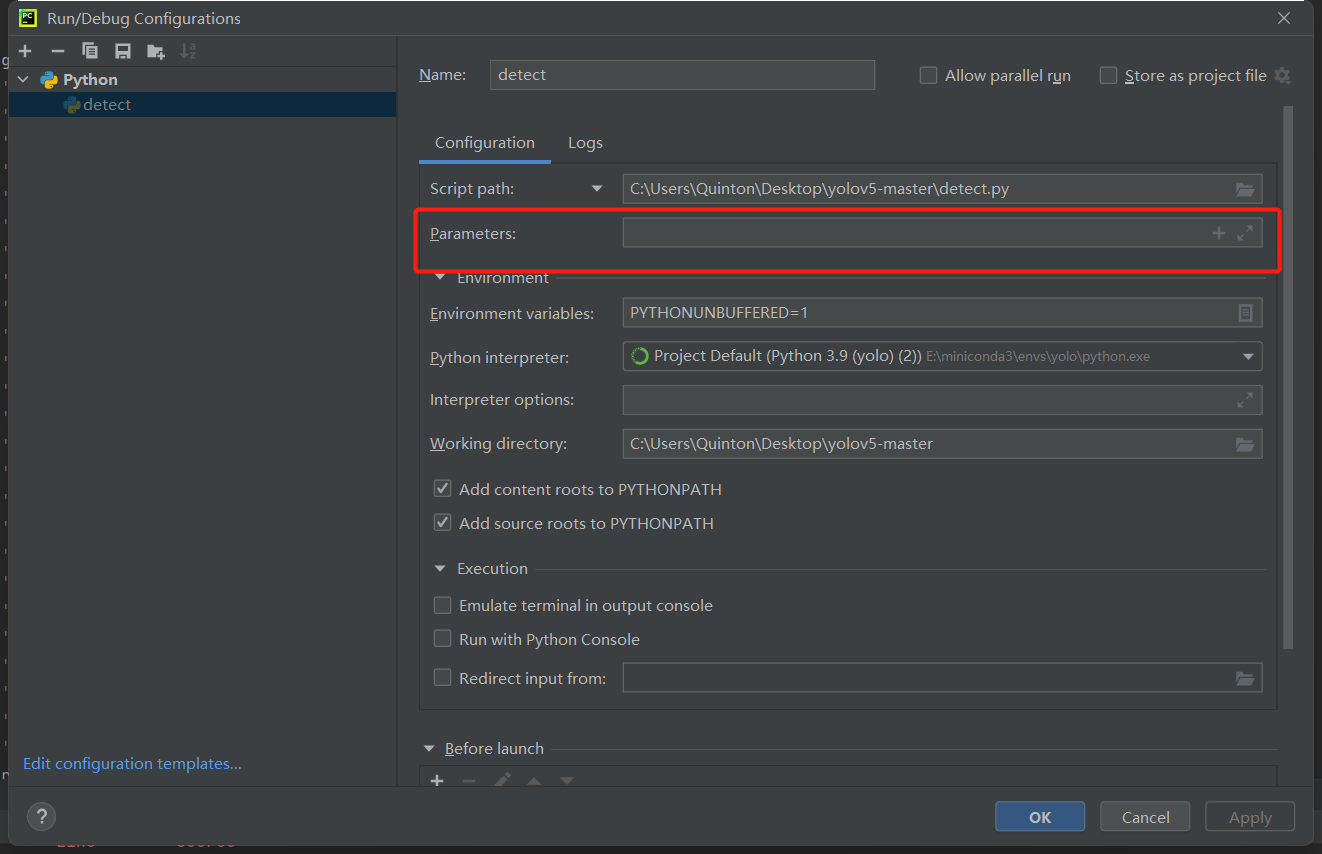Open Store as project file settings gear
The image size is (1322, 854).
point(1283,76)
